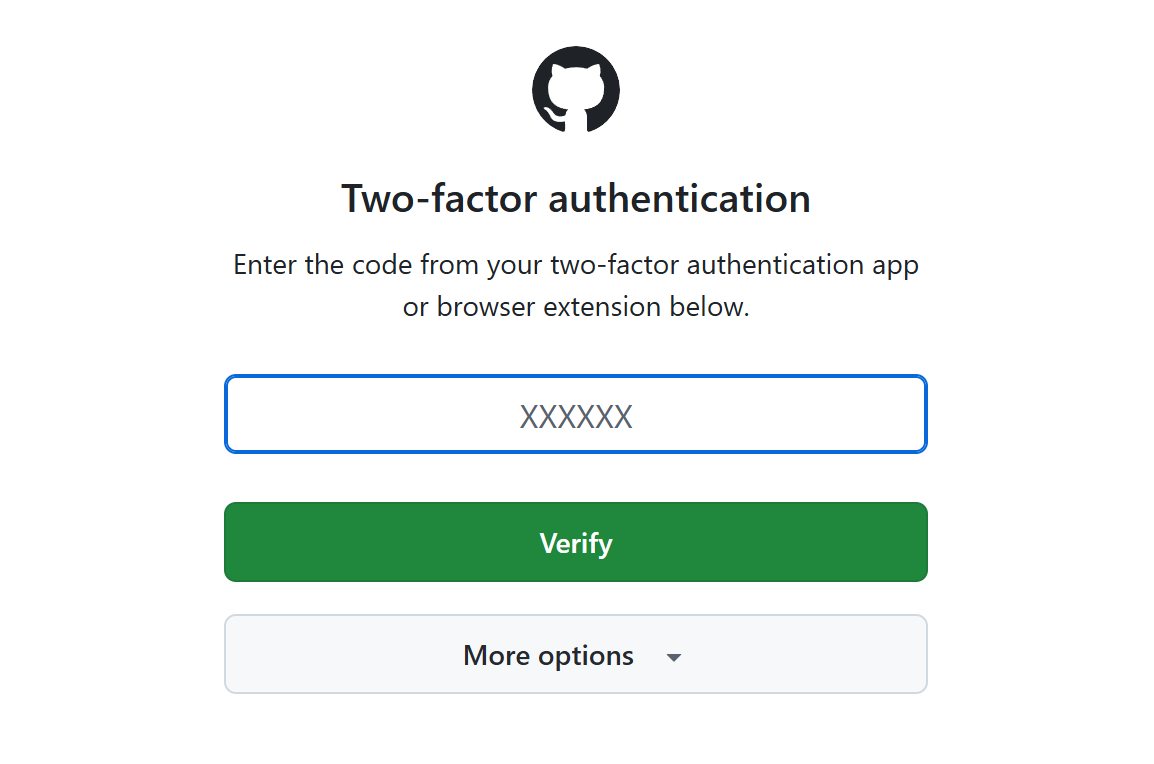
Task: Place cursor in the verification code field
Action: click(576, 414)
